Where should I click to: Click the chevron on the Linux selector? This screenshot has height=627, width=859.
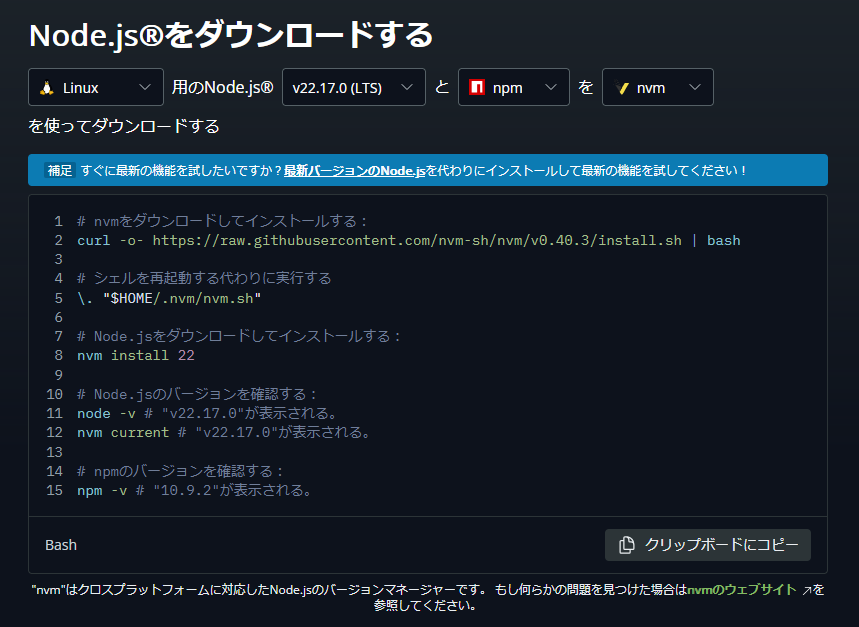[x=143, y=87]
